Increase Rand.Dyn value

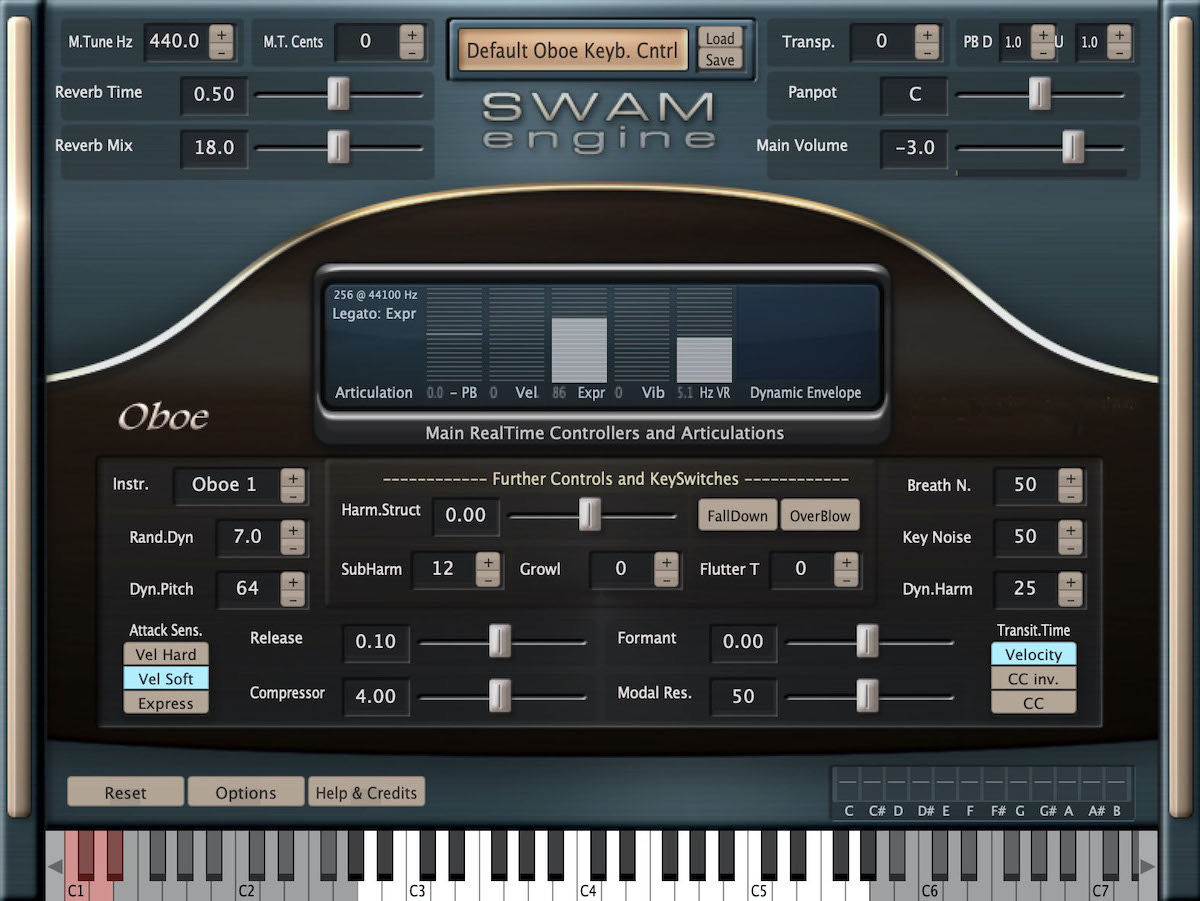[292, 529]
